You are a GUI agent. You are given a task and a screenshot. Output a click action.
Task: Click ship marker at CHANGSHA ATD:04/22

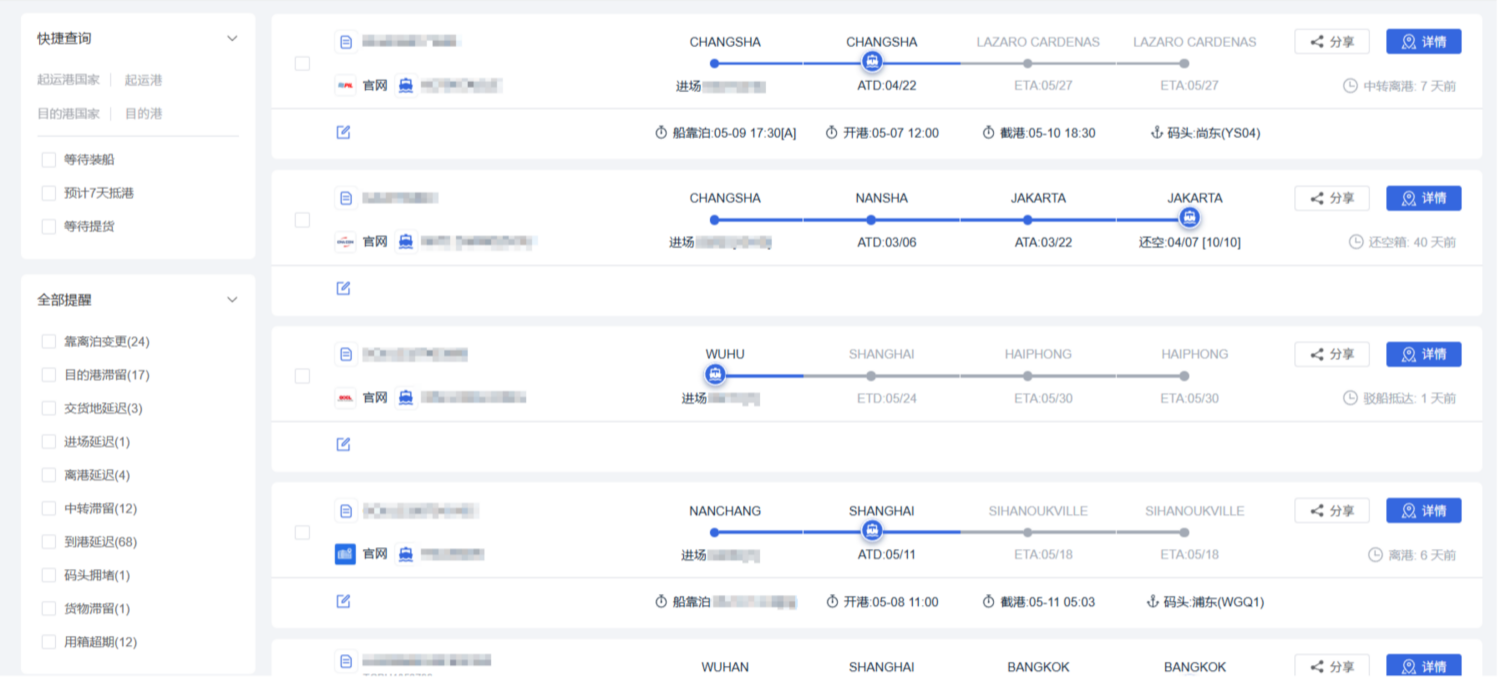872,63
